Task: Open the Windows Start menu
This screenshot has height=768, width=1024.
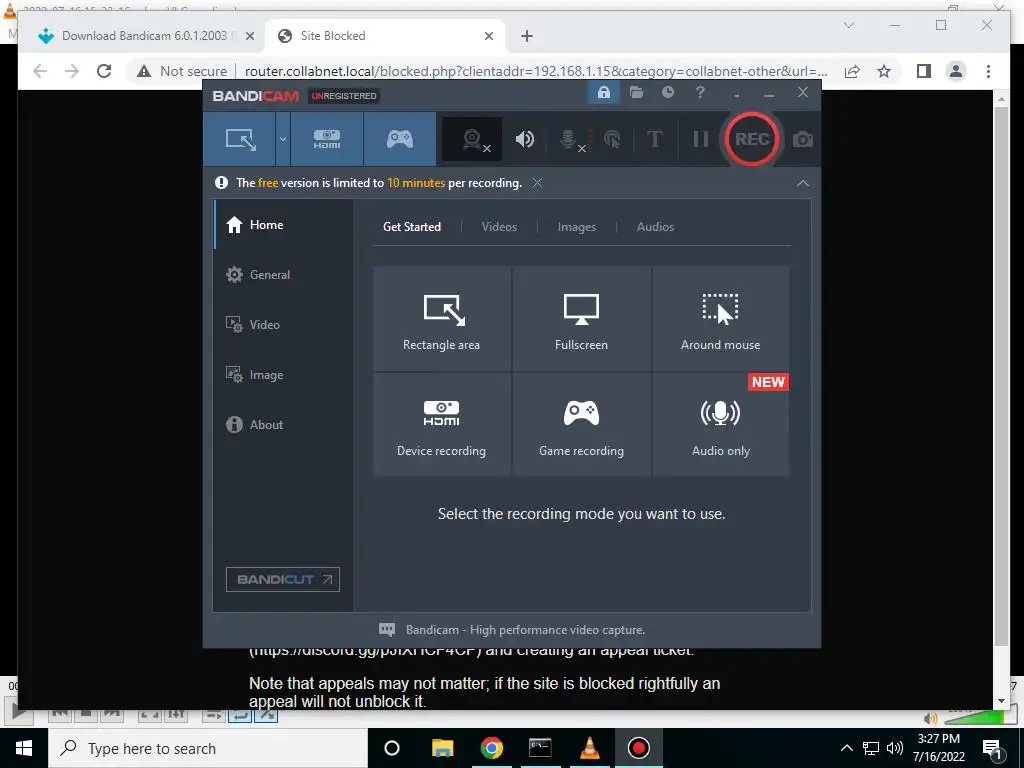Action: (24, 748)
